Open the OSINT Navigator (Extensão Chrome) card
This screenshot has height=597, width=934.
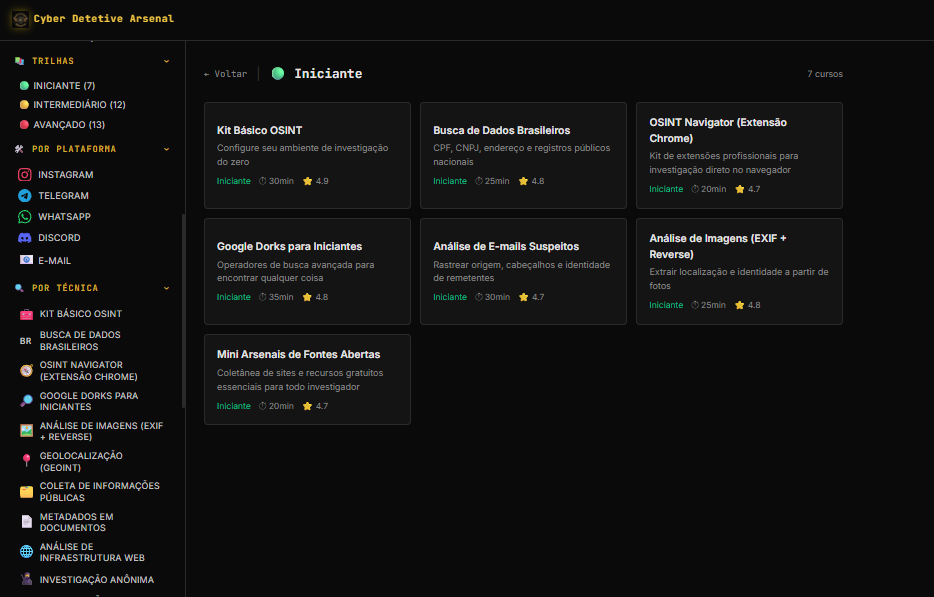click(x=739, y=156)
